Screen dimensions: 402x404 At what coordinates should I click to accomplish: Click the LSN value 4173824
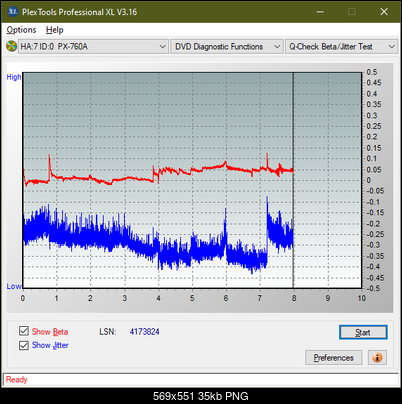tap(145, 332)
